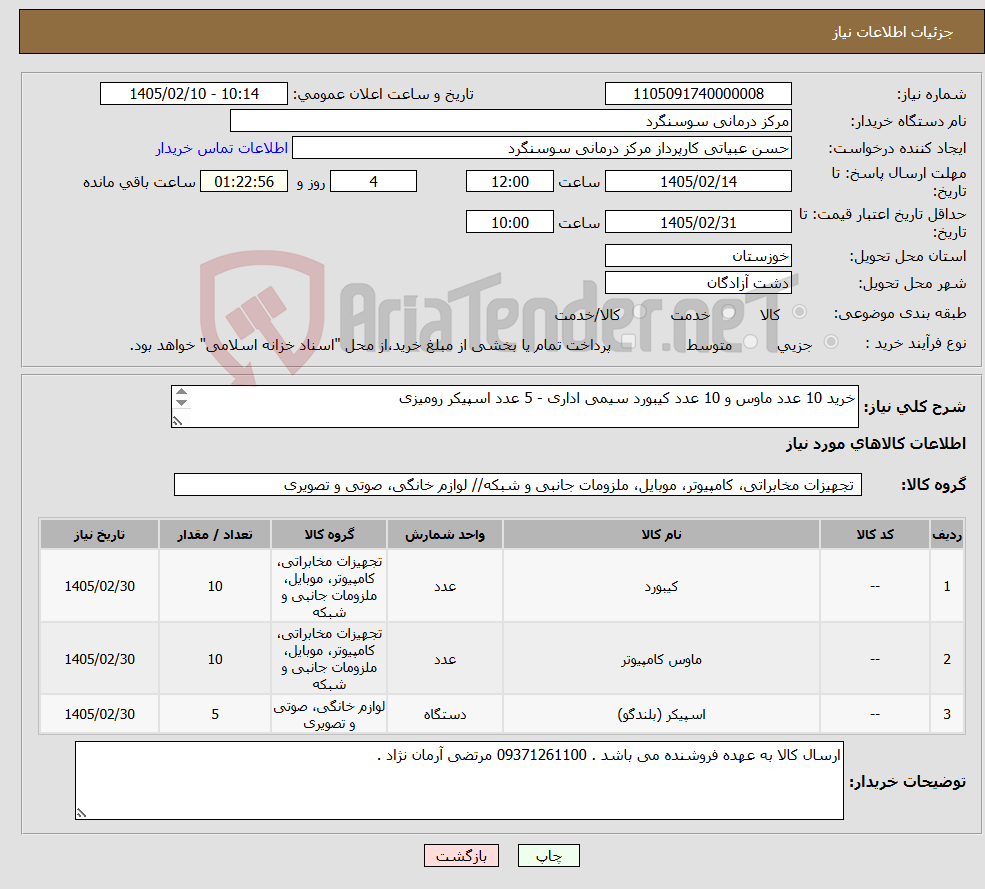
Task: Click the remaining days field showing 4
Action: point(373,182)
